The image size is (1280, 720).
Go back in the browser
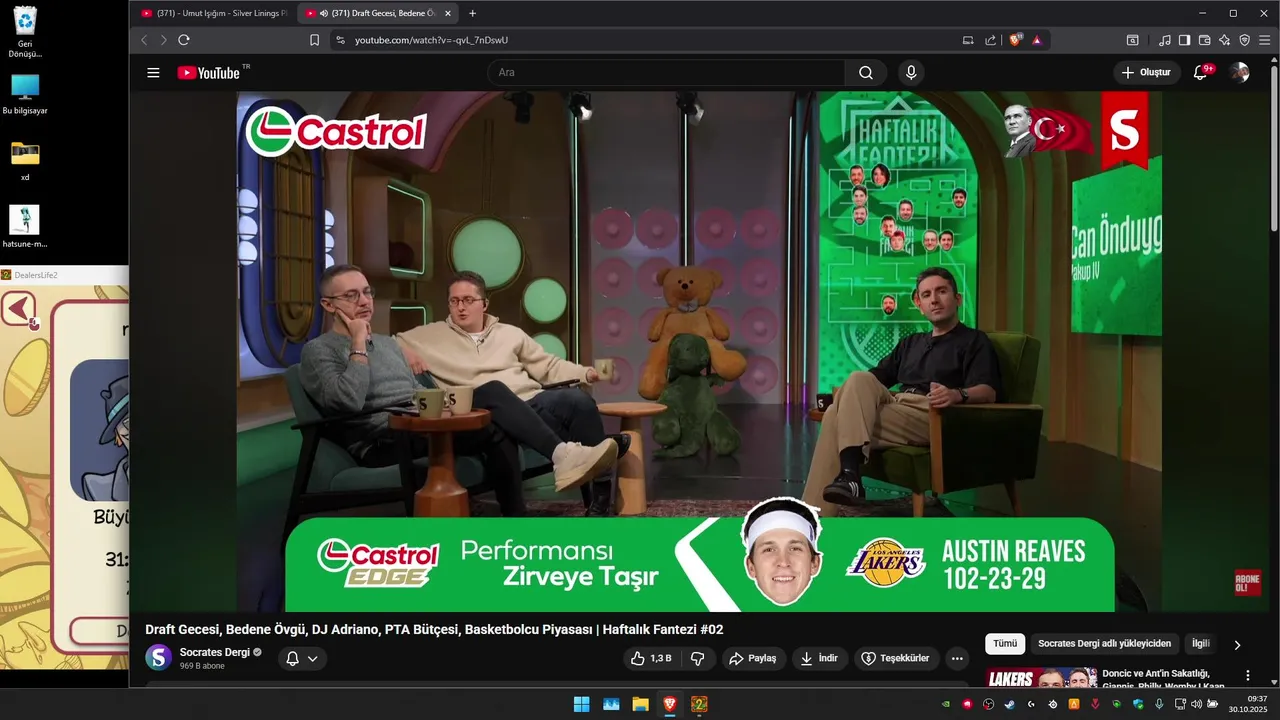pos(144,40)
